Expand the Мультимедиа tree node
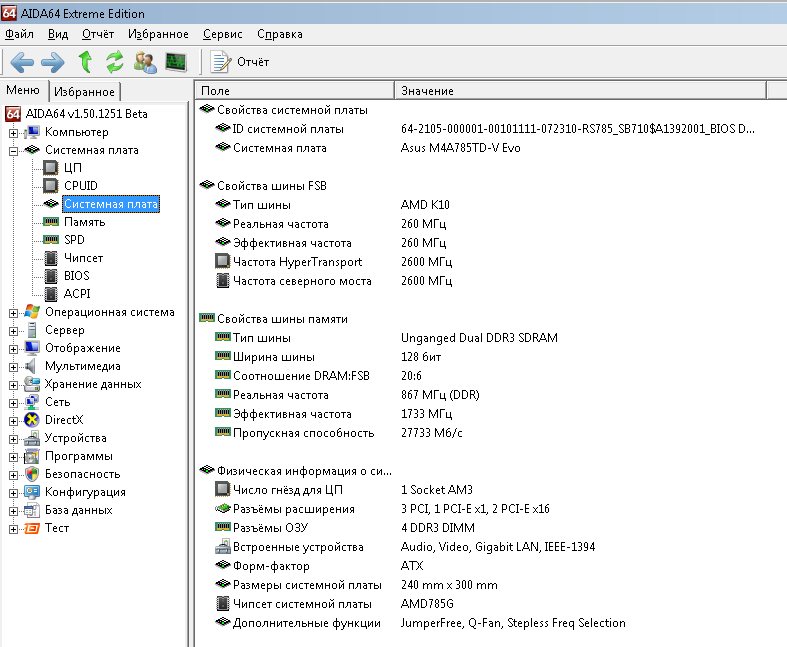The height and width of the screenshot is (647, 787). pyautogui.click(x=14, y=367)
